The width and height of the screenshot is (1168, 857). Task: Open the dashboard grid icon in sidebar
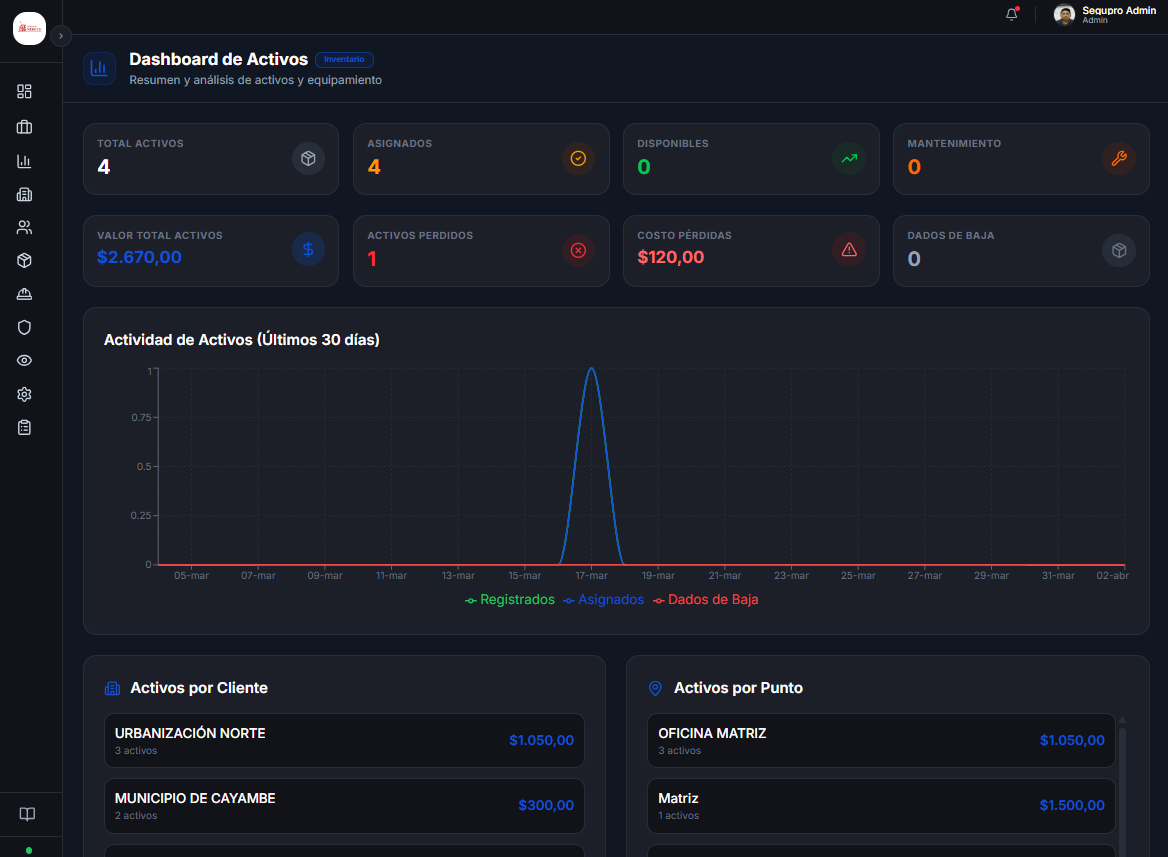tap(24, 91)
